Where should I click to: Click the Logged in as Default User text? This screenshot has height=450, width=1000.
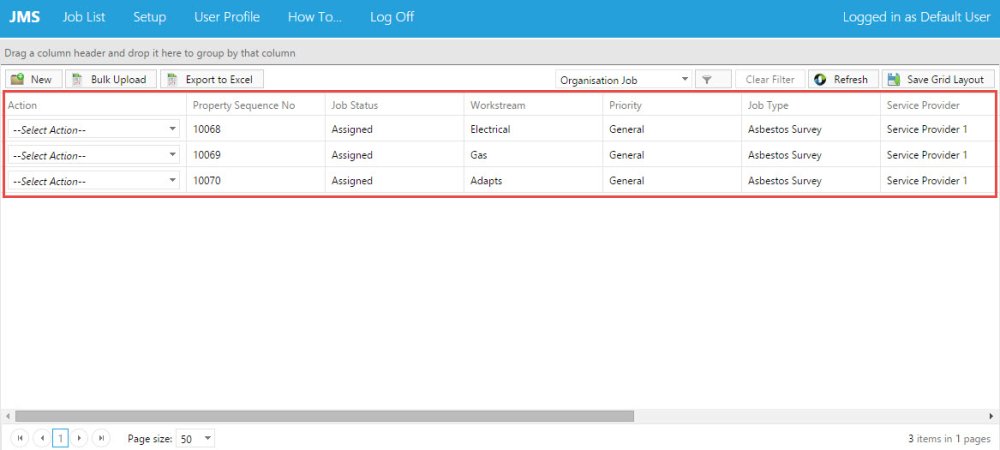click(916, 17)
